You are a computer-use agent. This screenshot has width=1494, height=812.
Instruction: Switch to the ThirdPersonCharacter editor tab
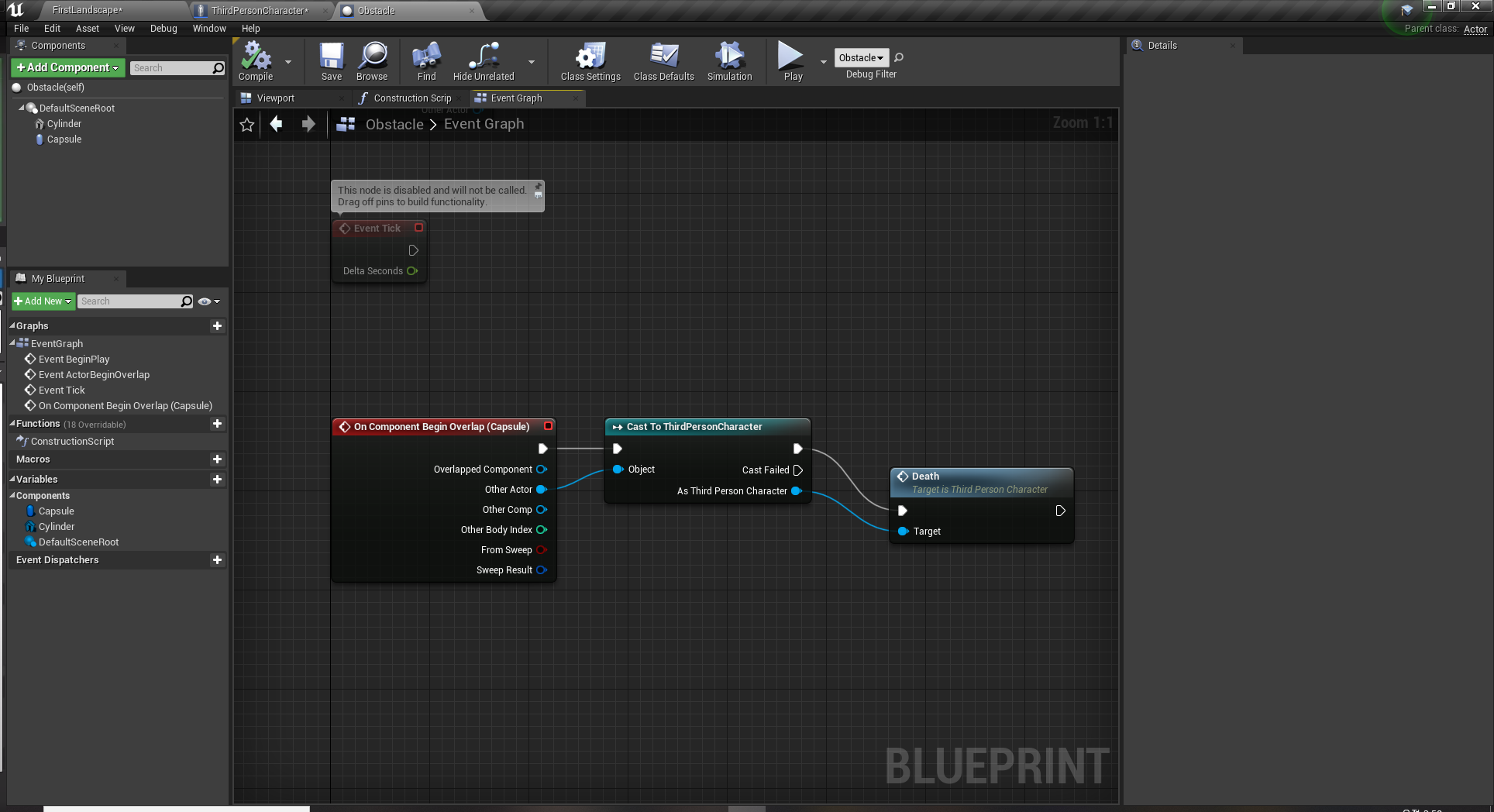coord(260,10)
